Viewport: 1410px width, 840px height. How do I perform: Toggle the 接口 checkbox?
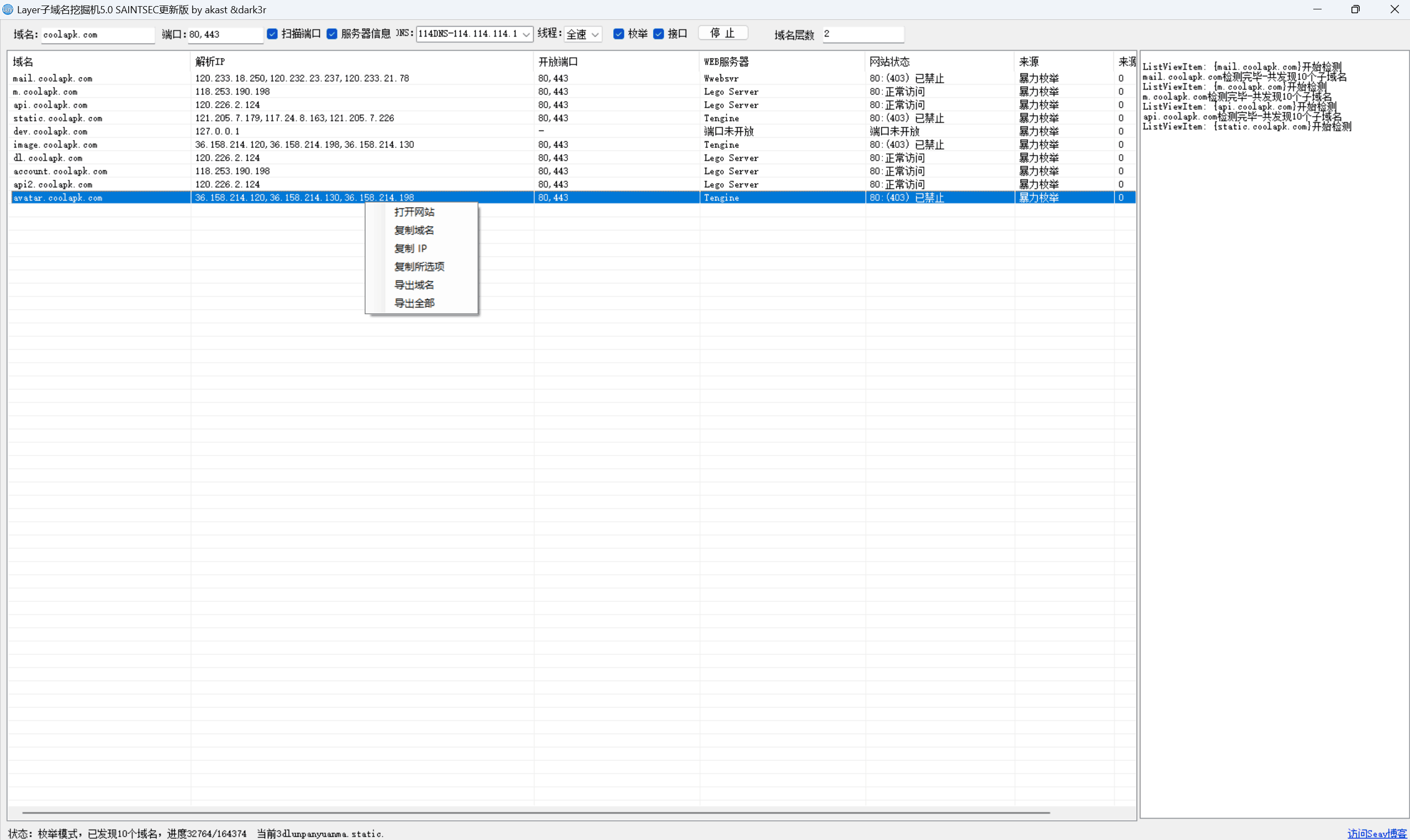coord(659,34)
